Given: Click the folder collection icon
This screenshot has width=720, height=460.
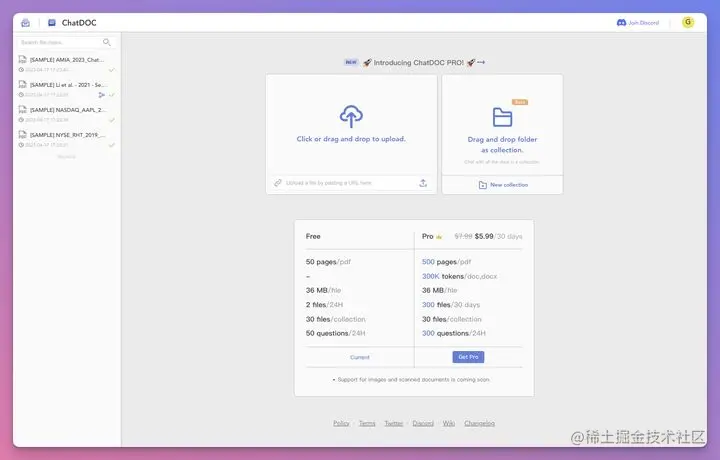Looking at the screenshot, I should [502, 117].
